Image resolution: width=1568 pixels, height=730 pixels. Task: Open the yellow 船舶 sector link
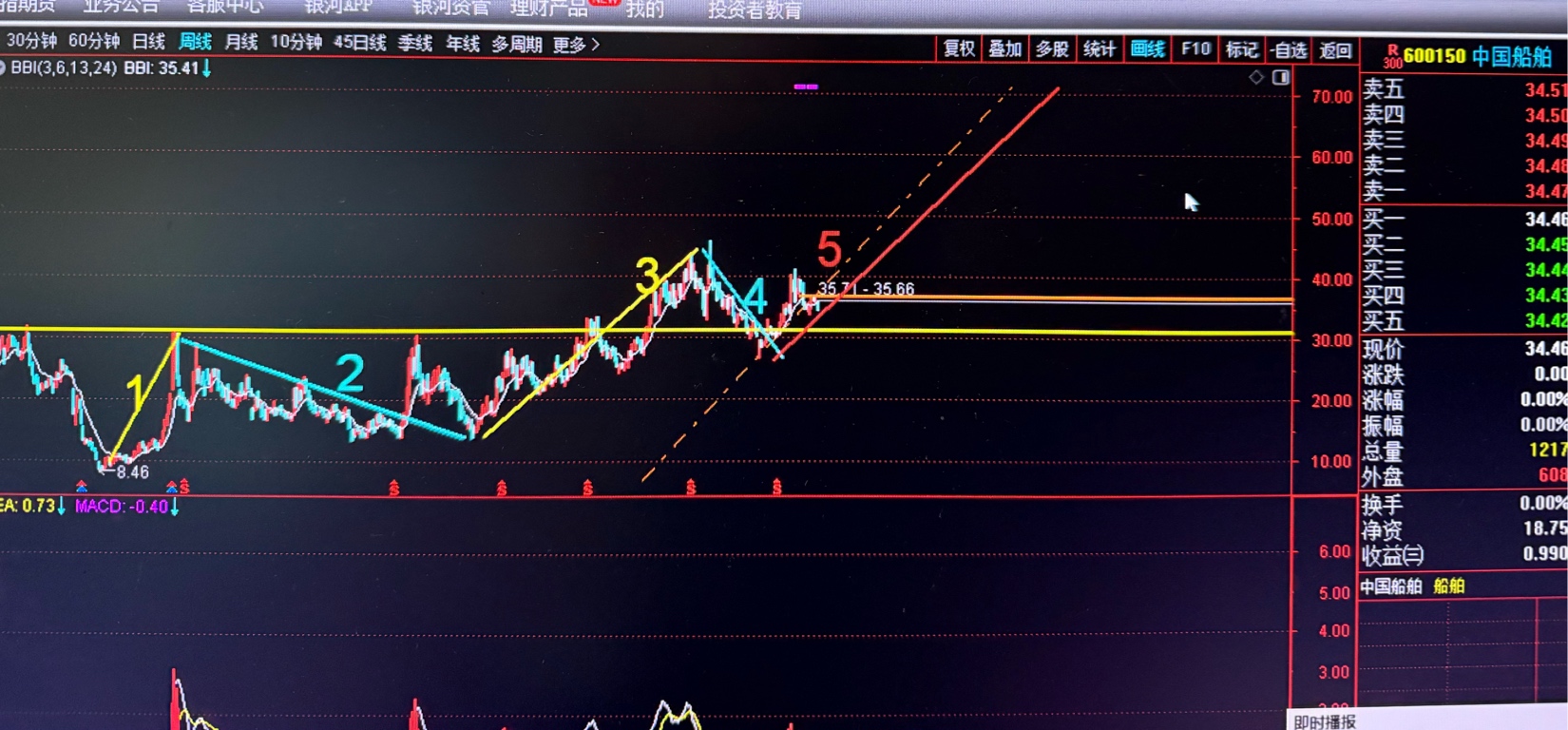pos(1449,586)
